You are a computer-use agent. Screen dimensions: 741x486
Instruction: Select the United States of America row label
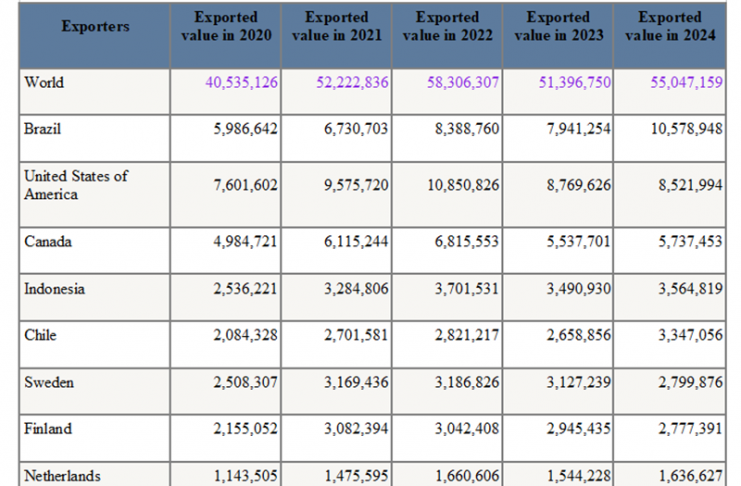(76, 185)
